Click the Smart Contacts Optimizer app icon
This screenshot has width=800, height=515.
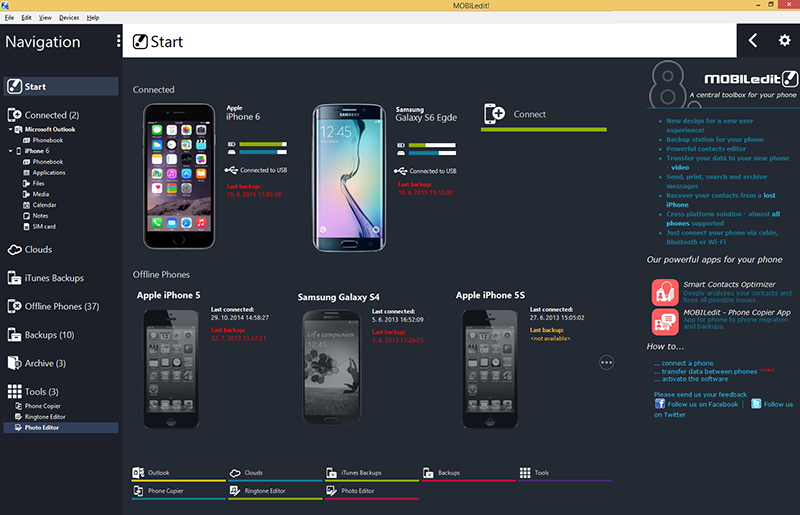click(665, 292)
